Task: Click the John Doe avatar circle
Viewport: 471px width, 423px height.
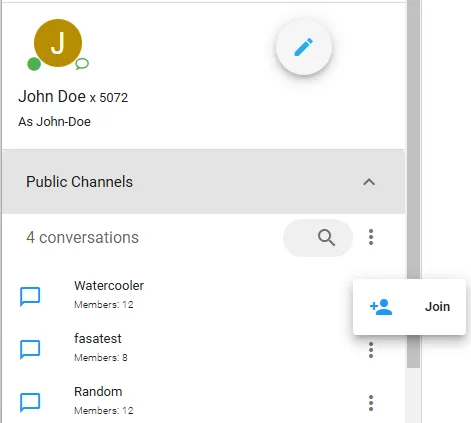Action: coord(58,43)
